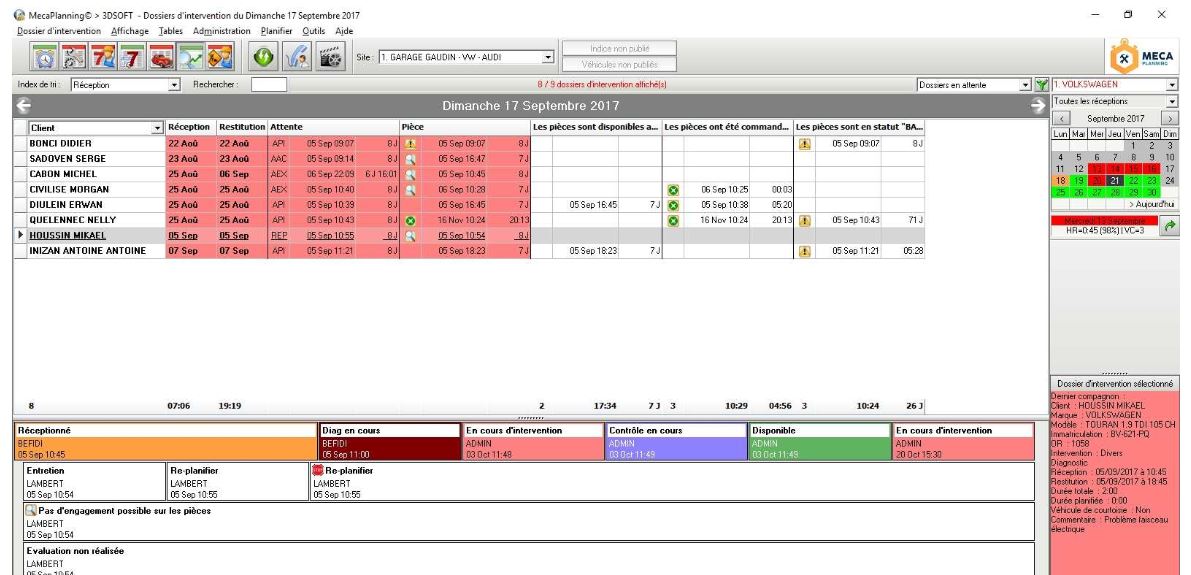
Task: Go to previous day with left arrow
Action: pyautogui.click(x=24, y=105)
